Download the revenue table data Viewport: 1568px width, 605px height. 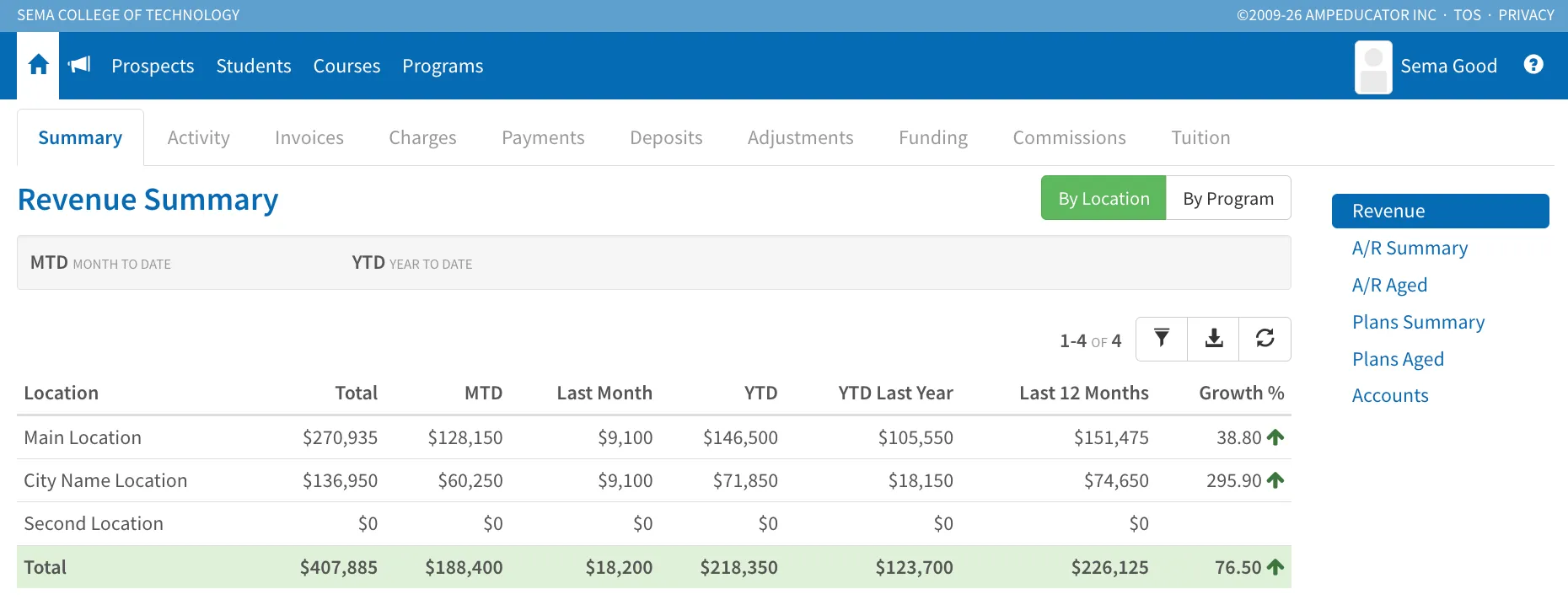coord(1214,339)
